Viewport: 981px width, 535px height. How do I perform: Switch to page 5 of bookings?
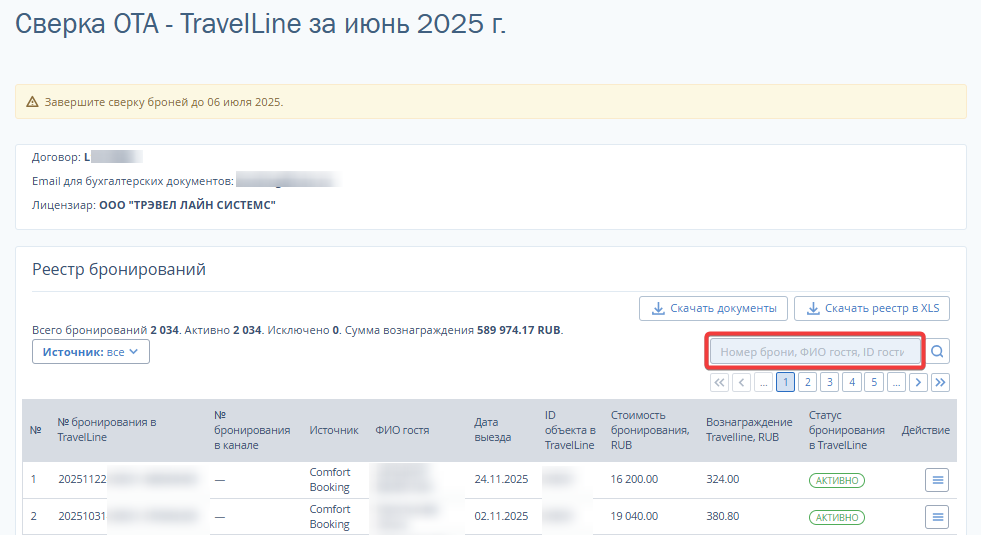tap(873, 382)
